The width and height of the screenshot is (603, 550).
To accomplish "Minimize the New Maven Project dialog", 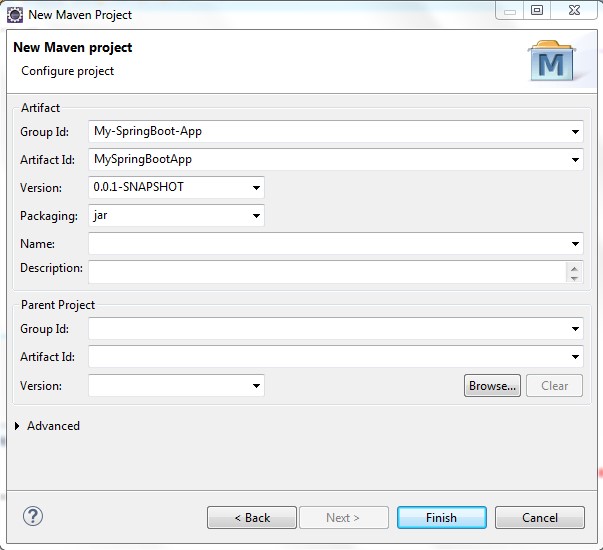I will 510,10.
